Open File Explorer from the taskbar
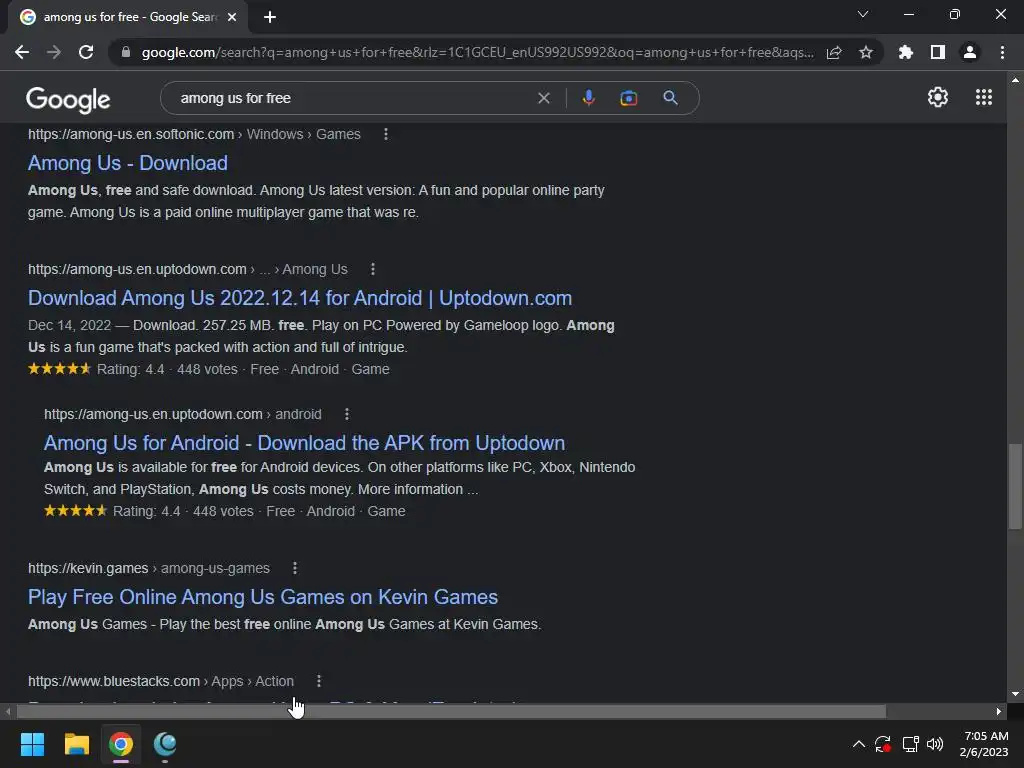The image size is (1024, 768). click(x=76, y=744)
